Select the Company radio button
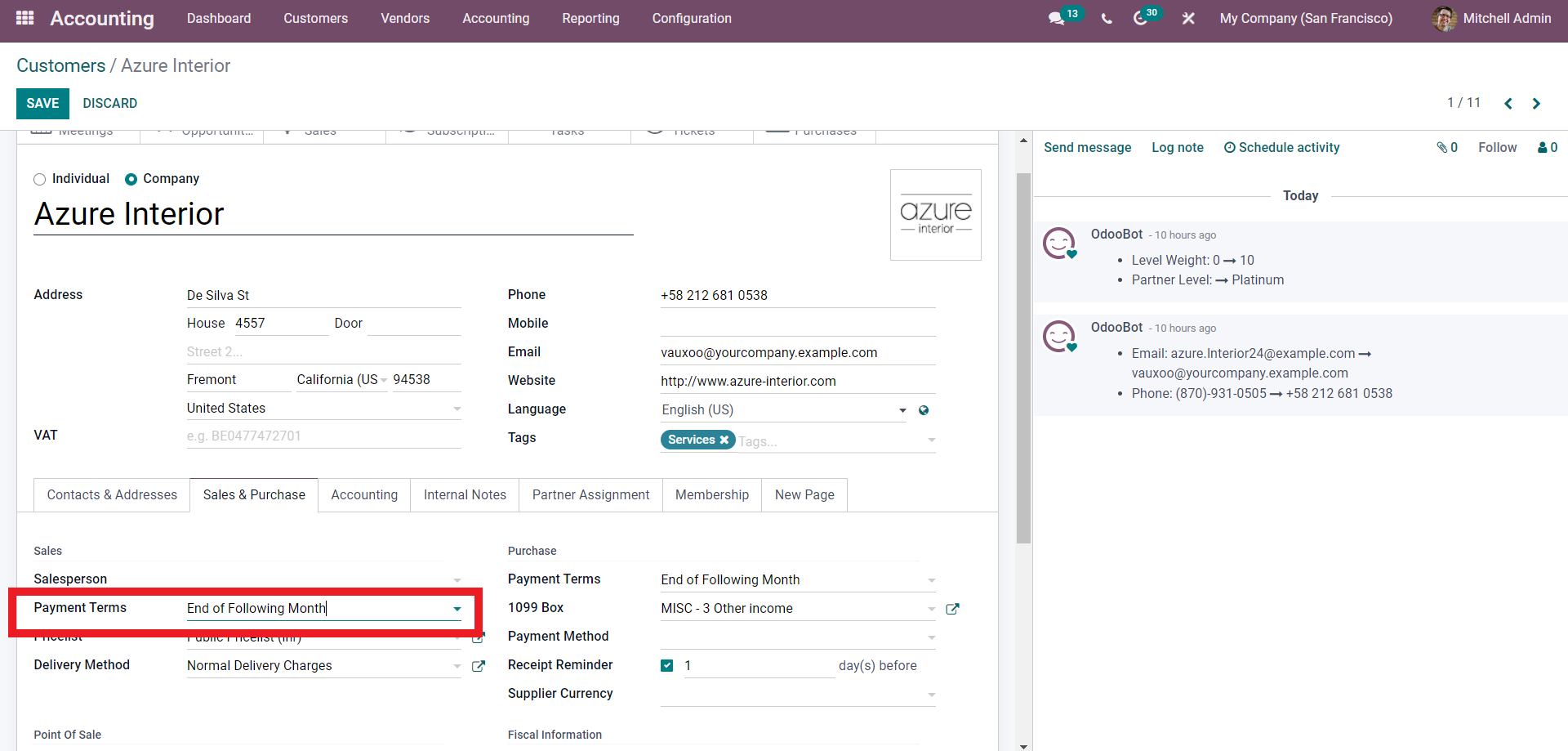 point(131,180)
